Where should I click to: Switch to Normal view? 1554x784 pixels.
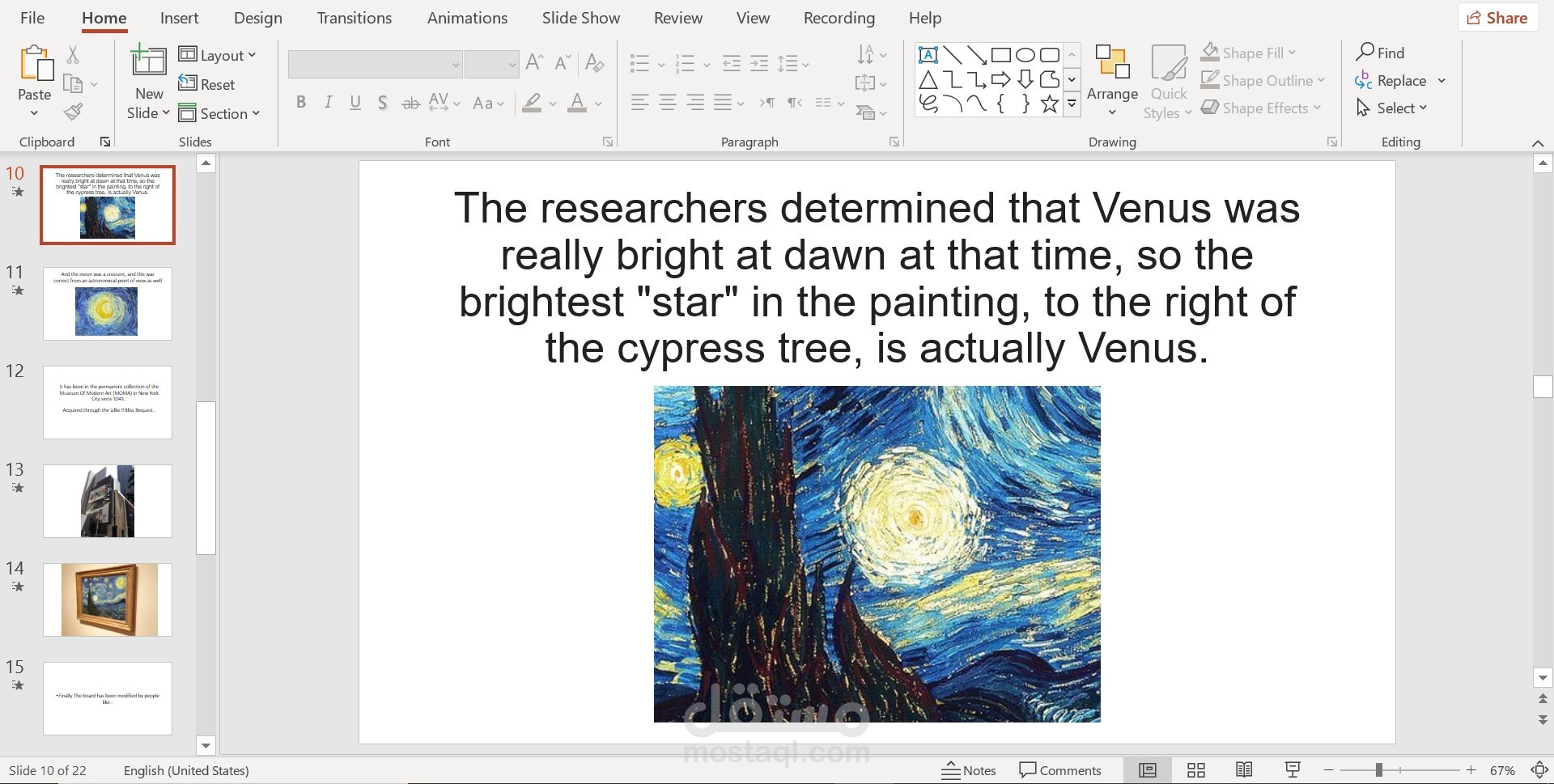1148,770
